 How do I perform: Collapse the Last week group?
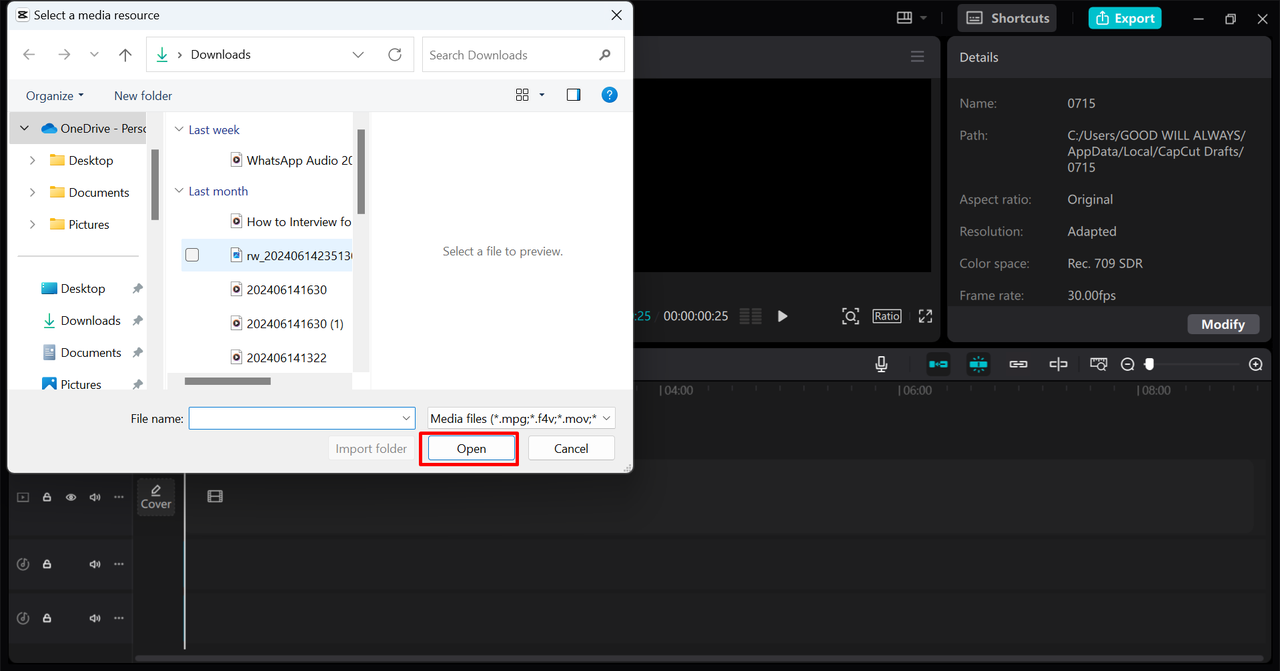(180, 129)
